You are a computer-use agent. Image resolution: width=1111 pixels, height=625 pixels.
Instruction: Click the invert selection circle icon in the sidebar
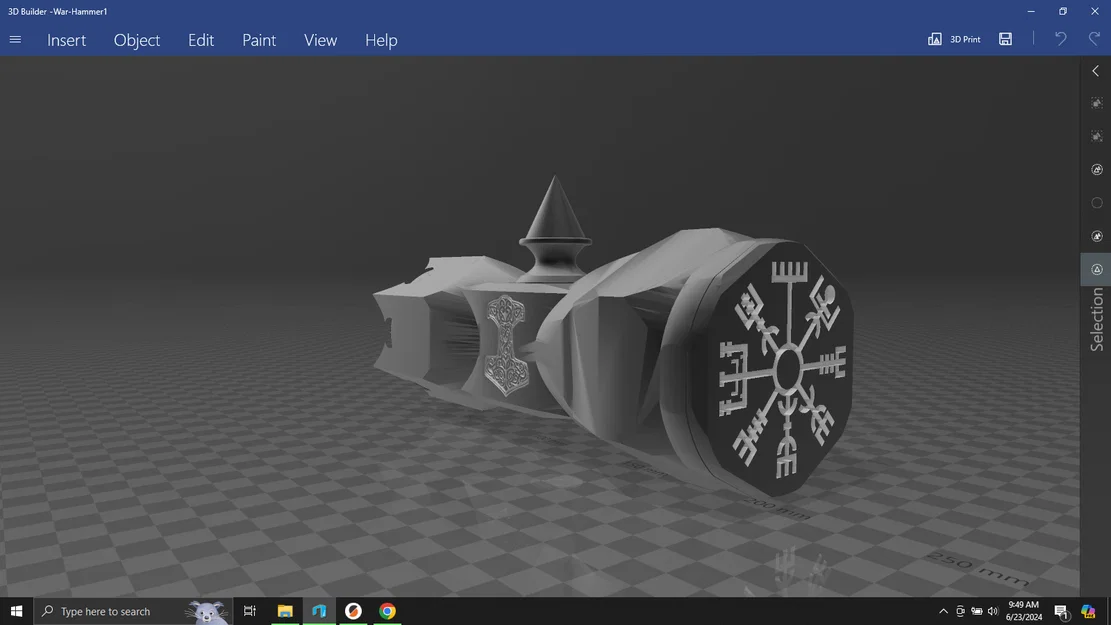pyautogui.click(x=1096, y=169)
